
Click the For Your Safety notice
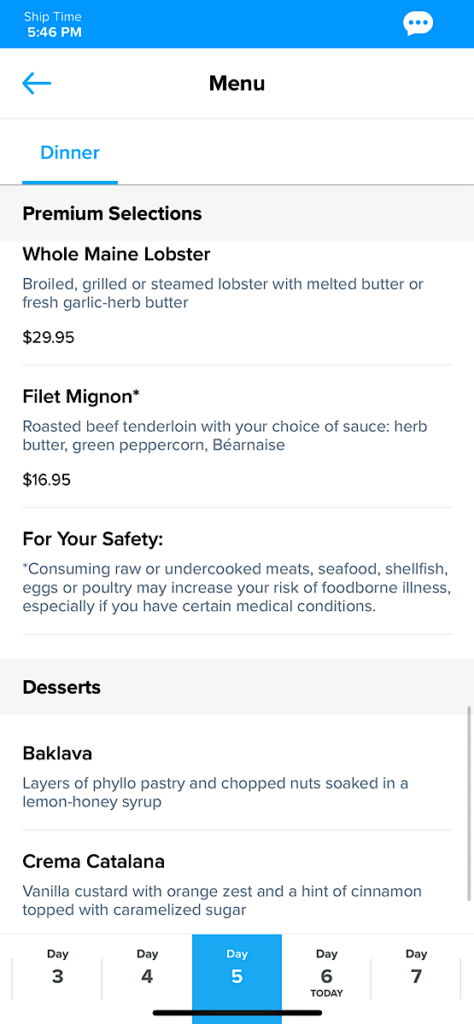pyautogui.click(x=237, y=571)
